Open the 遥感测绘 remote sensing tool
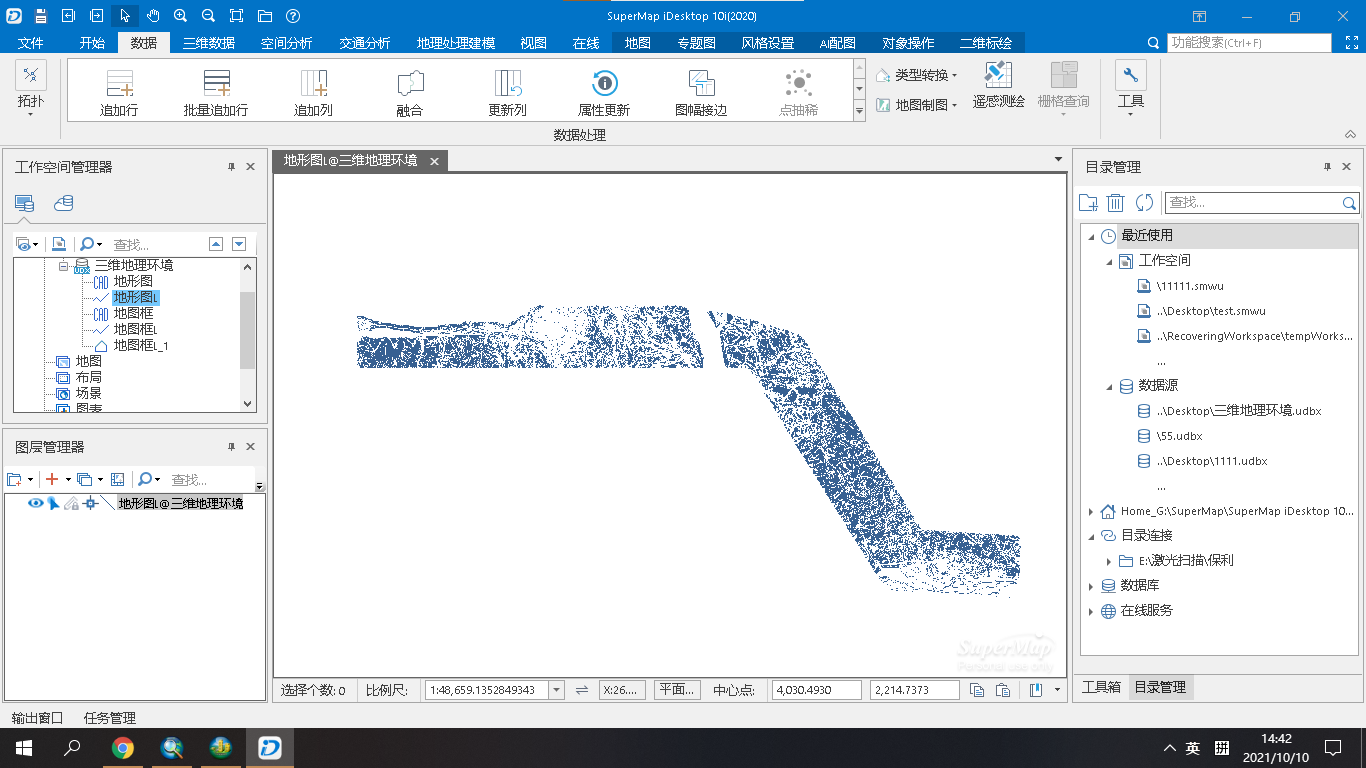 [998, 84]
